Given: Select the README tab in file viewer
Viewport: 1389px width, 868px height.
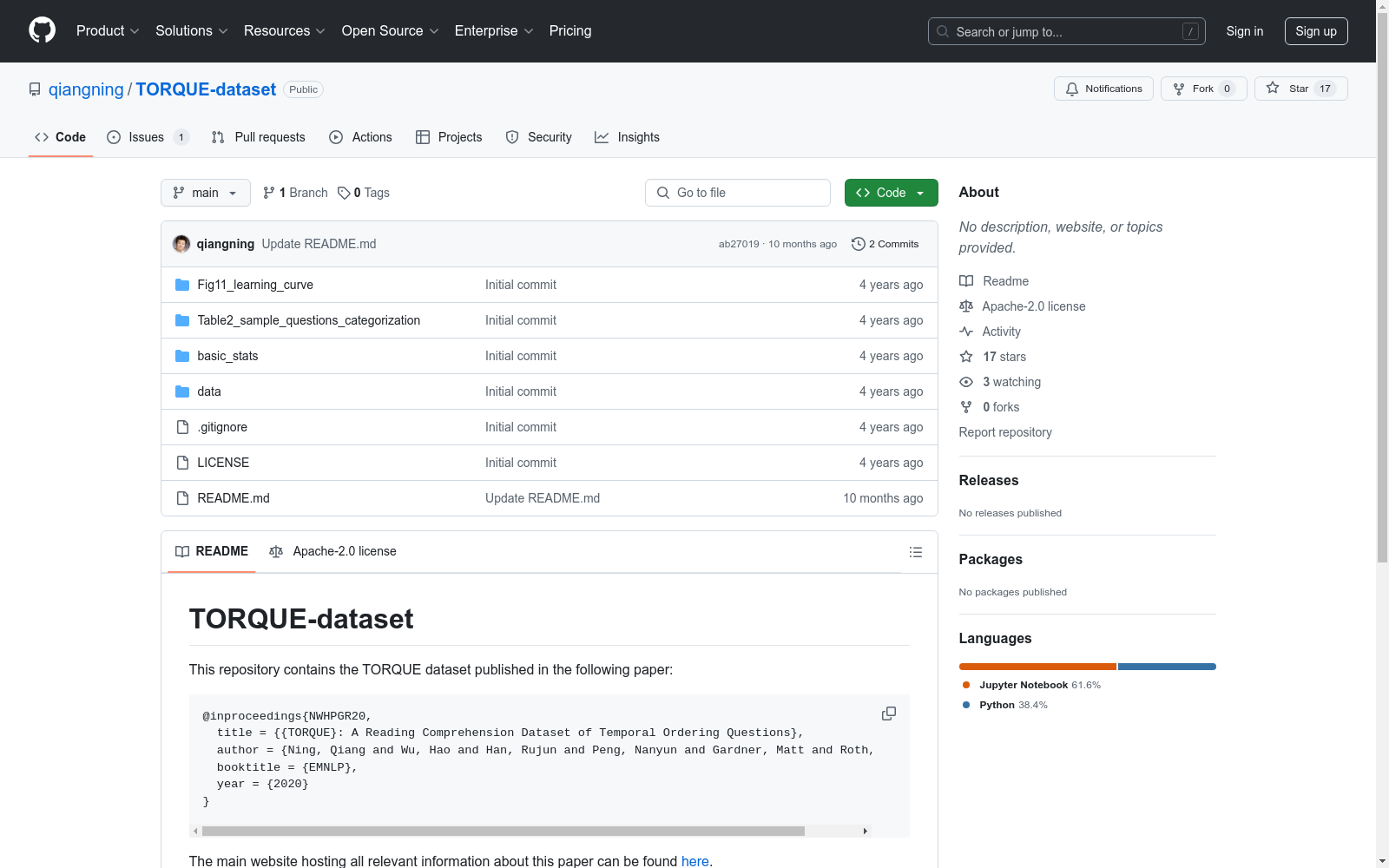Looking at the screenshot, I should coord(212,551).
